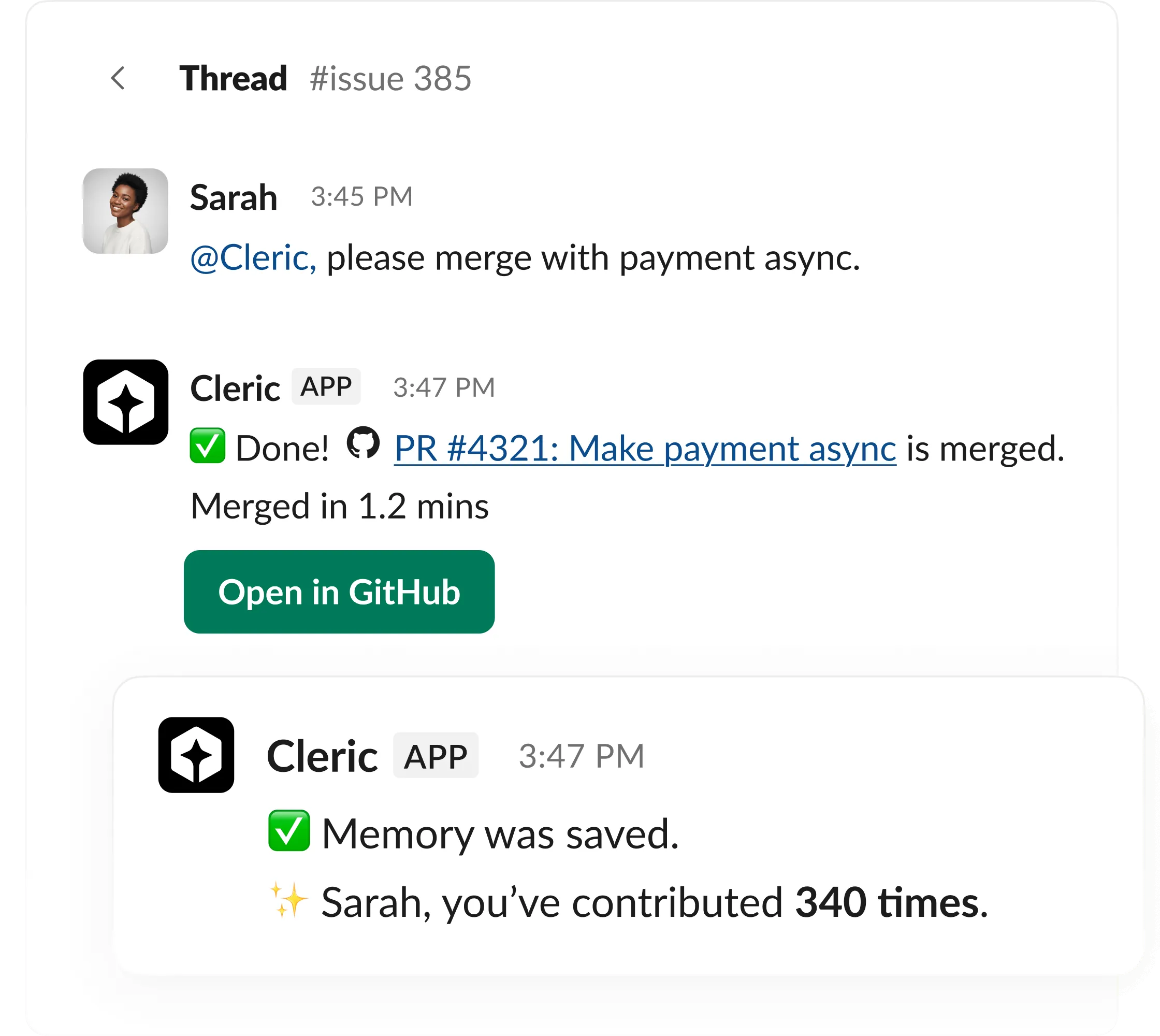This screenshot has height=1036, width=1160.
Task: Click the Cleric sender name above Done! message
Action: 235,389
